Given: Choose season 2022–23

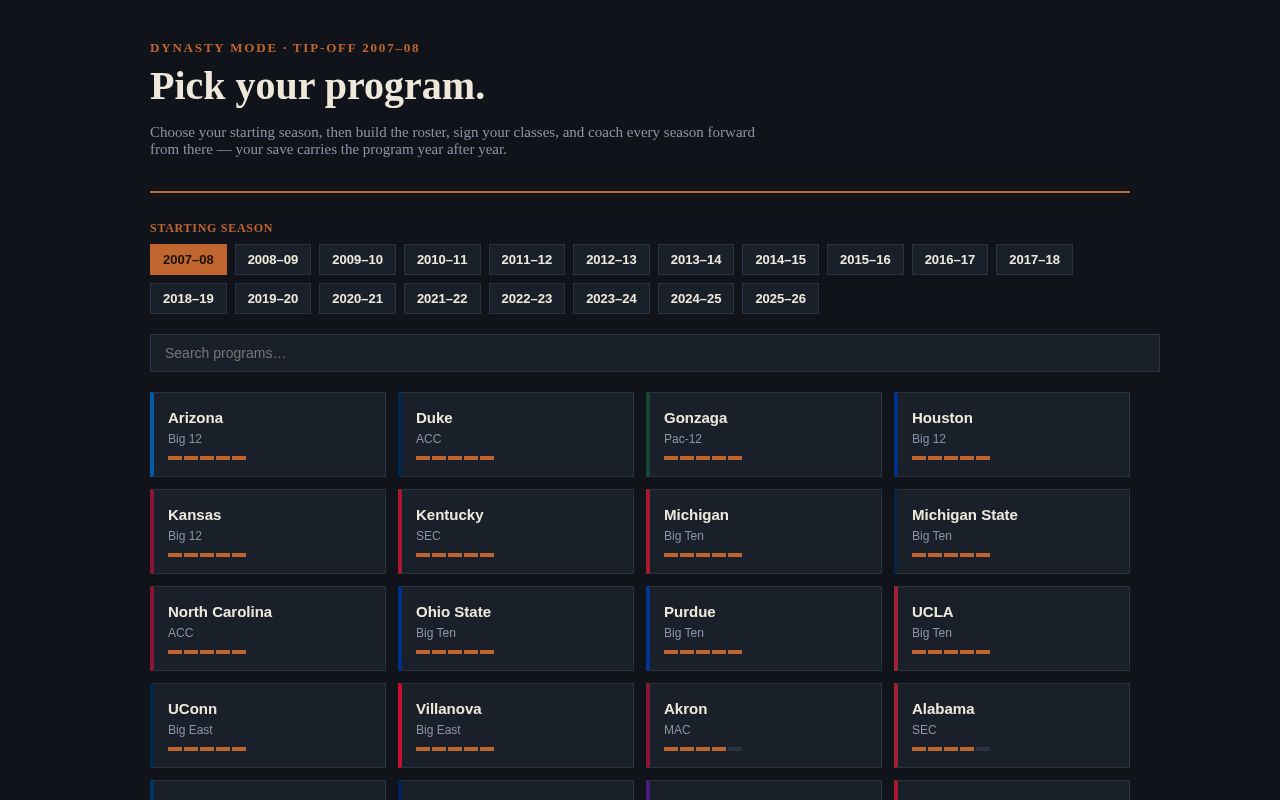Looking at the screenshot, I should point(527,298).
